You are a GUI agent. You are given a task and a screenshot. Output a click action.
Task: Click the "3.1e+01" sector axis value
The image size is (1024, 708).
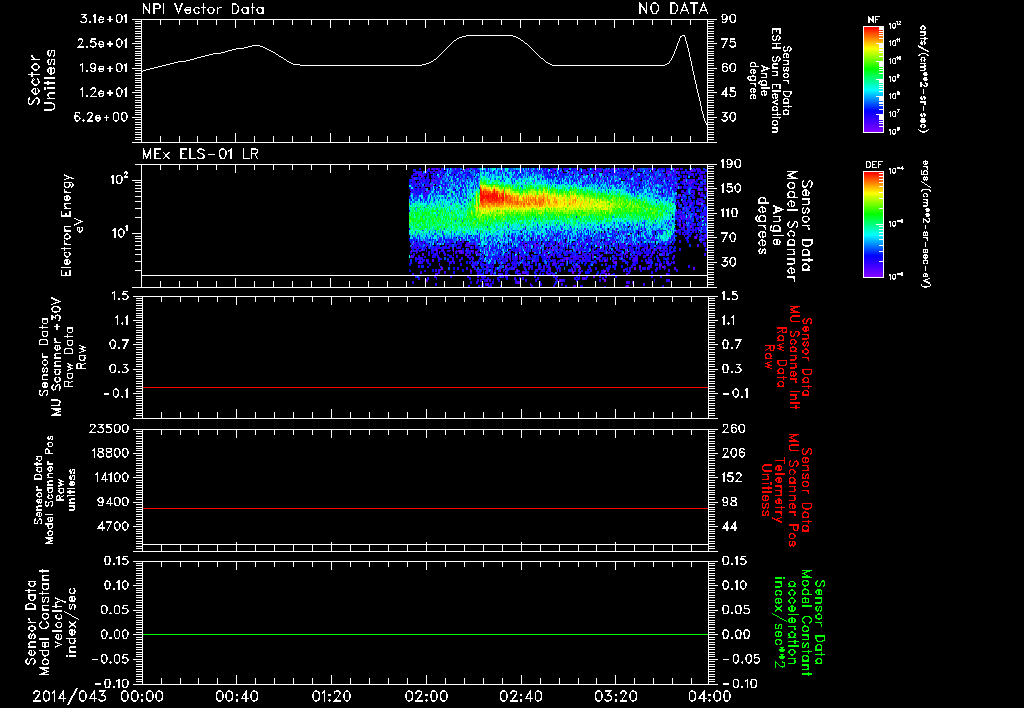[104, 19]
